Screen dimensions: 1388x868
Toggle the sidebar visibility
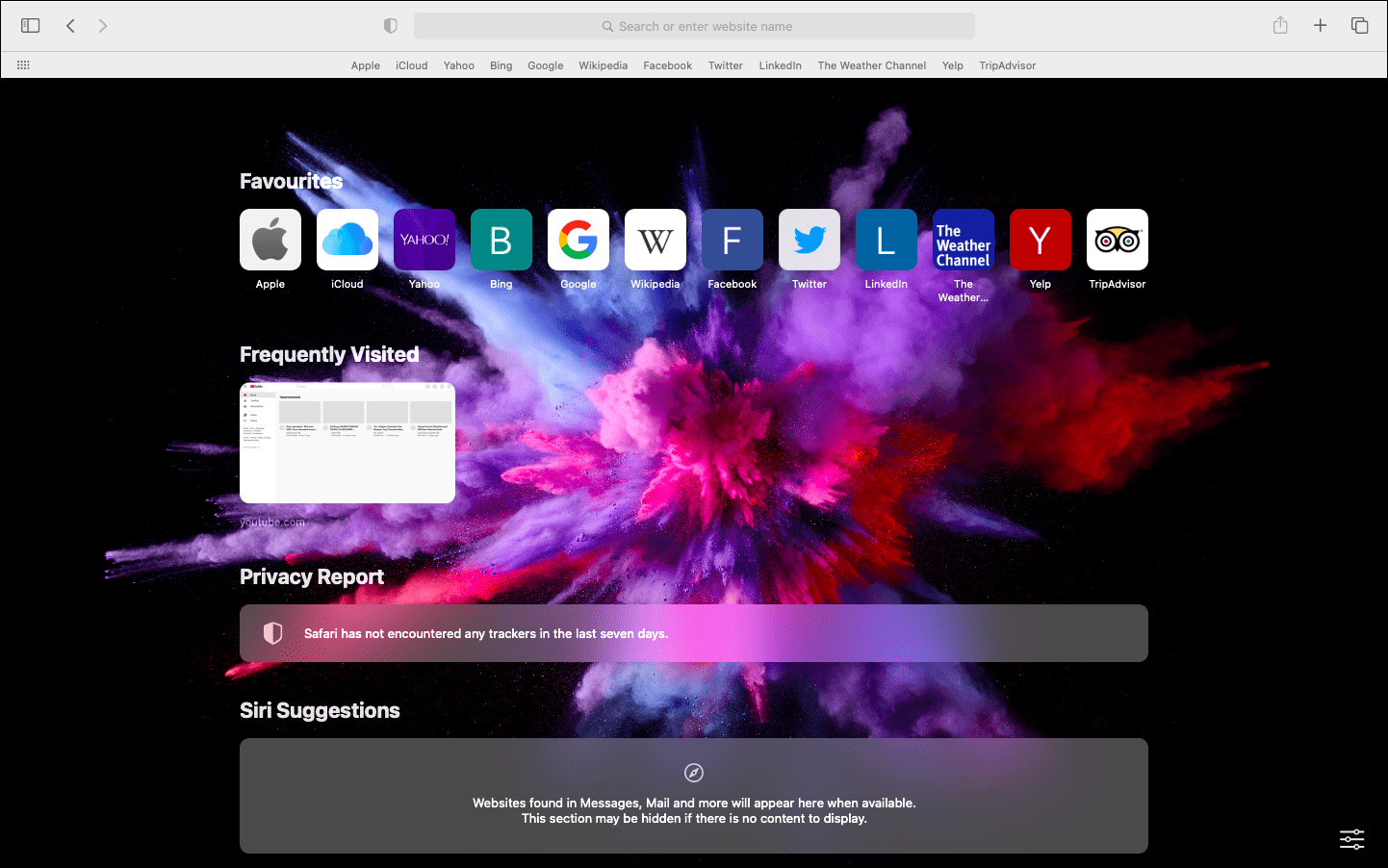click(x=30, y=25)
